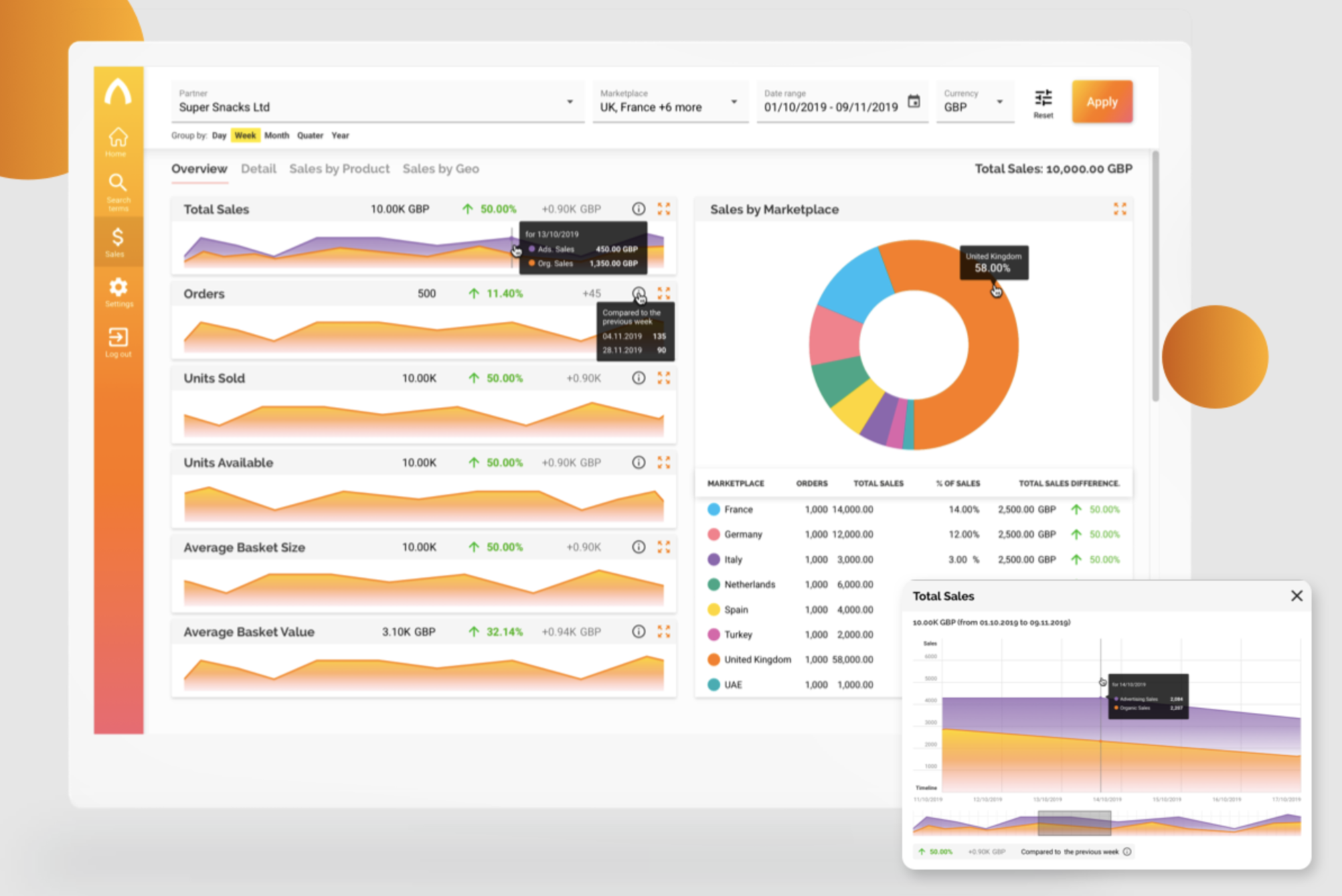Group by Month

coord(276,135)
